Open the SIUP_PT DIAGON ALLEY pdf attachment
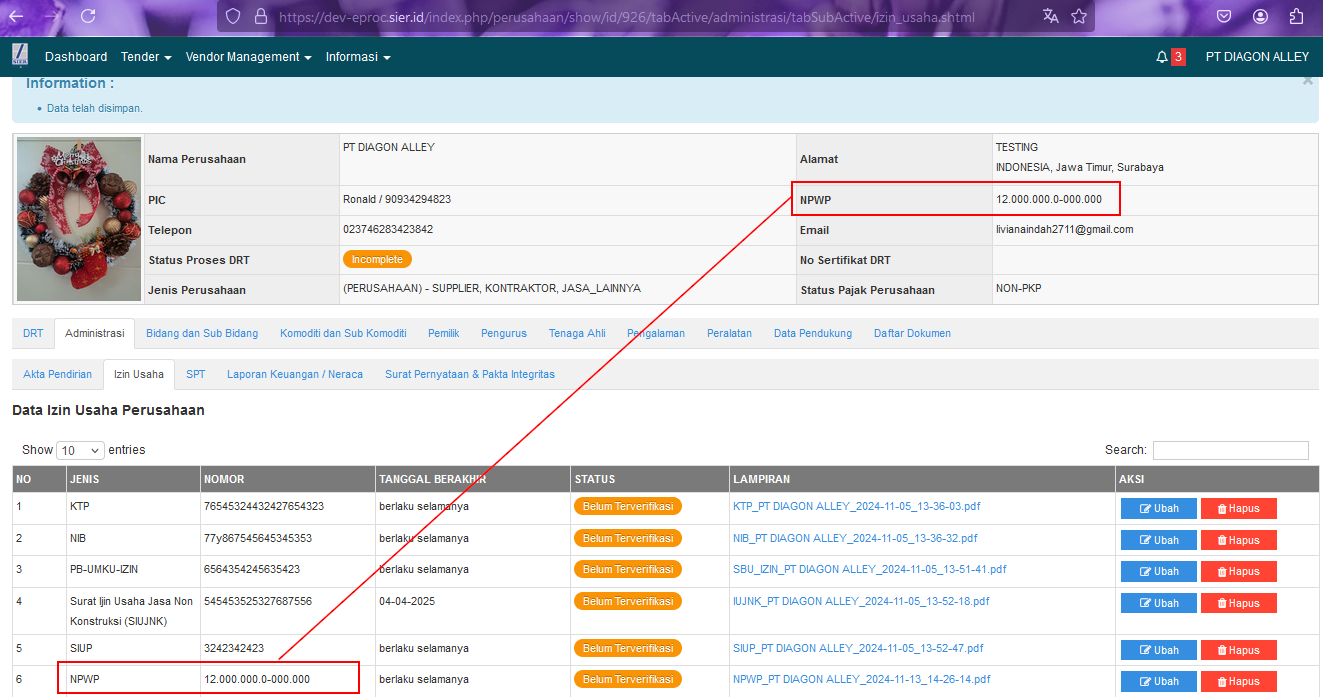The image size is (1323, 697). pyautogui.click(x=857, y=648)
